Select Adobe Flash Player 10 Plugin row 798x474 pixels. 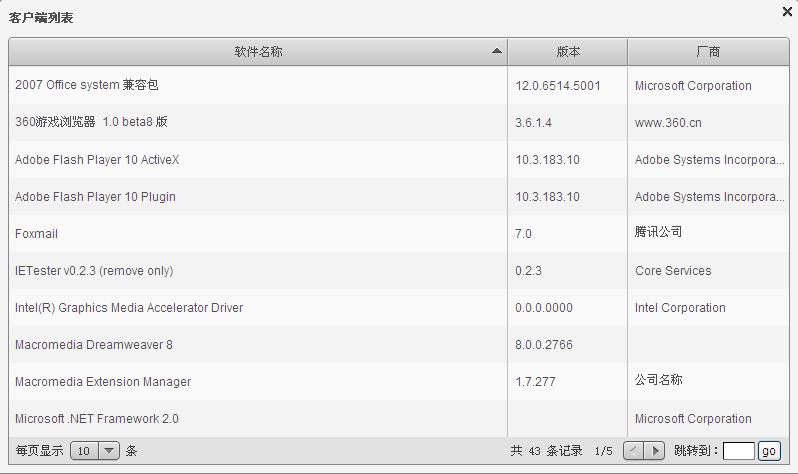click(x=399, y=197)
